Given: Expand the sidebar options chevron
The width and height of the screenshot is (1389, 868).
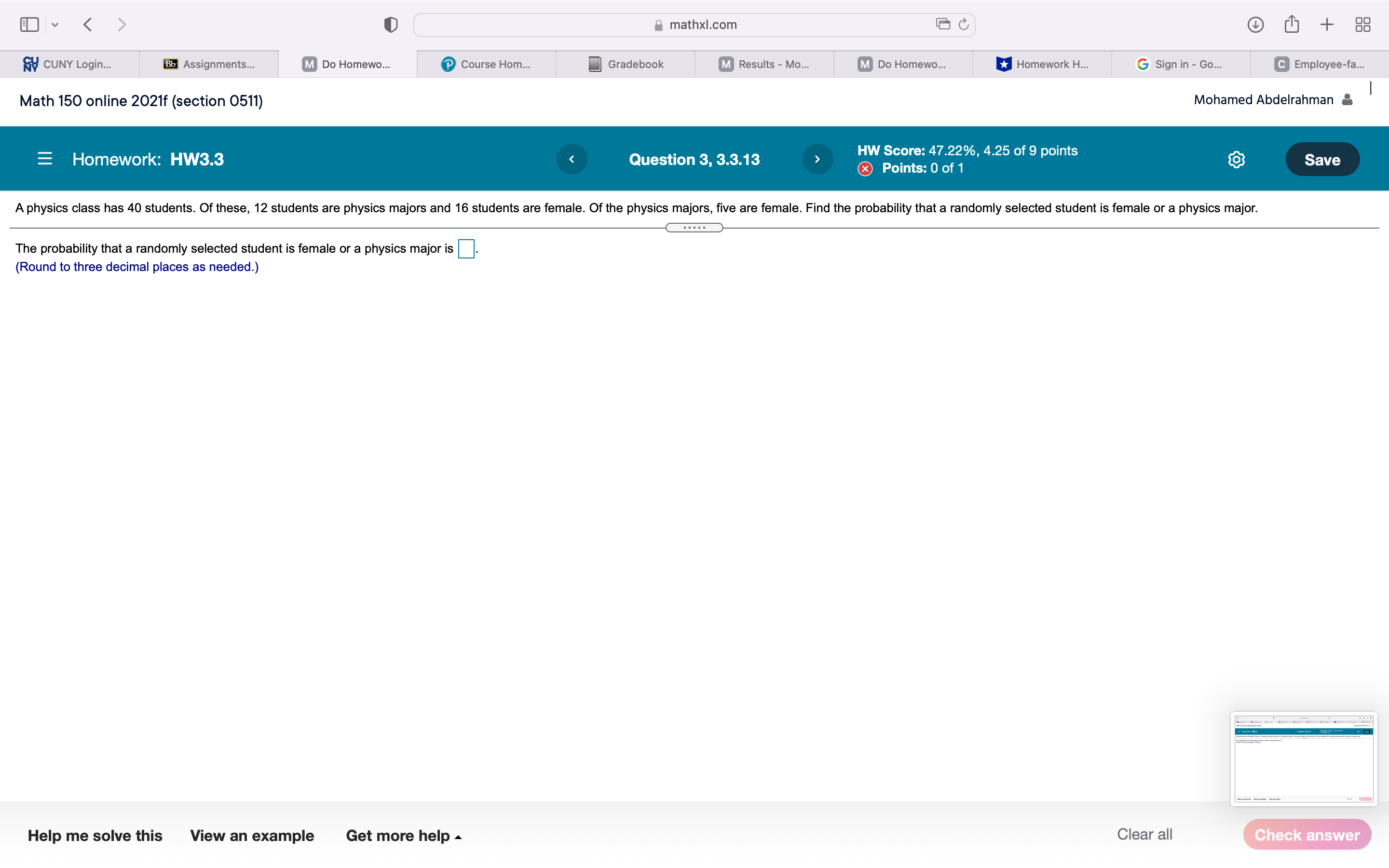Looking at the screenshot, I should tap(55, 25).
